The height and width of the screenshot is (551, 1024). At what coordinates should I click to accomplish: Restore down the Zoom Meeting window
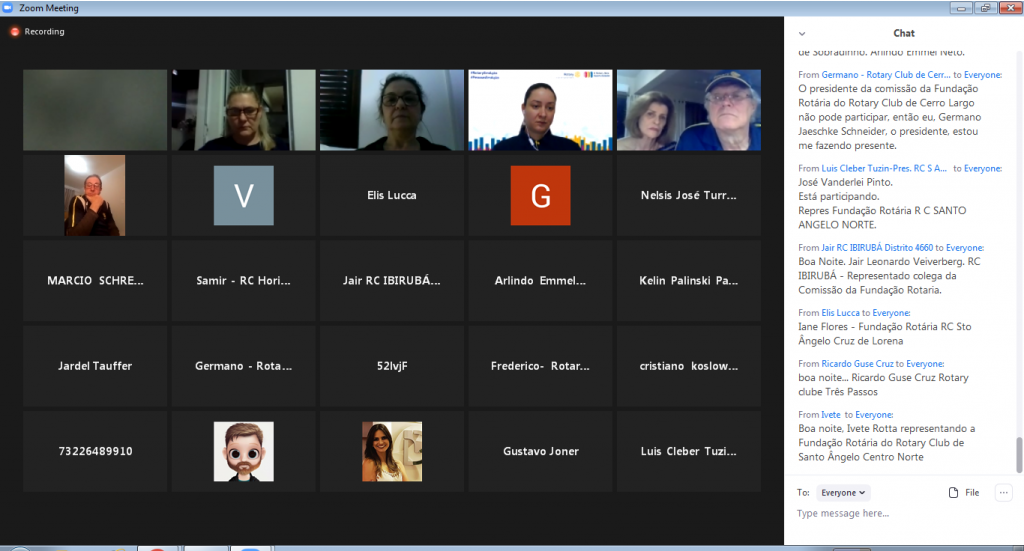click(985, 8)
